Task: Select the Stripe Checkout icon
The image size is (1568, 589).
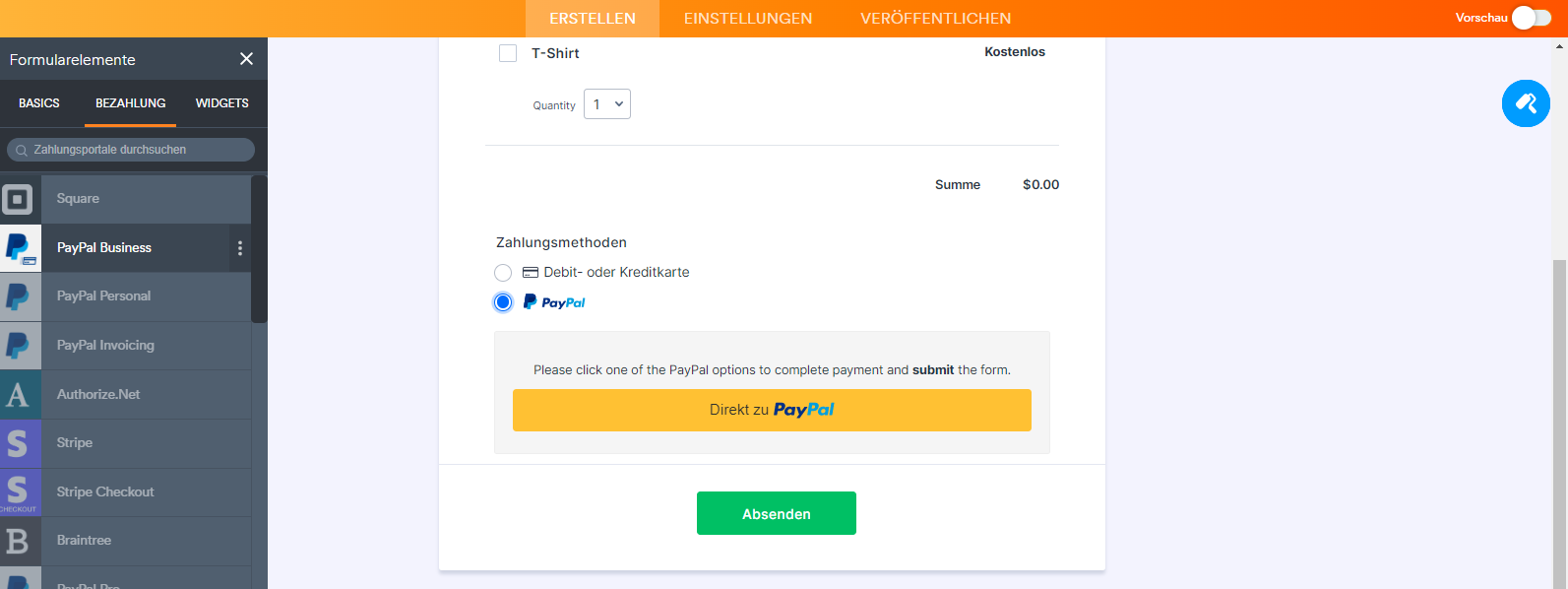Action: point(19,492)
